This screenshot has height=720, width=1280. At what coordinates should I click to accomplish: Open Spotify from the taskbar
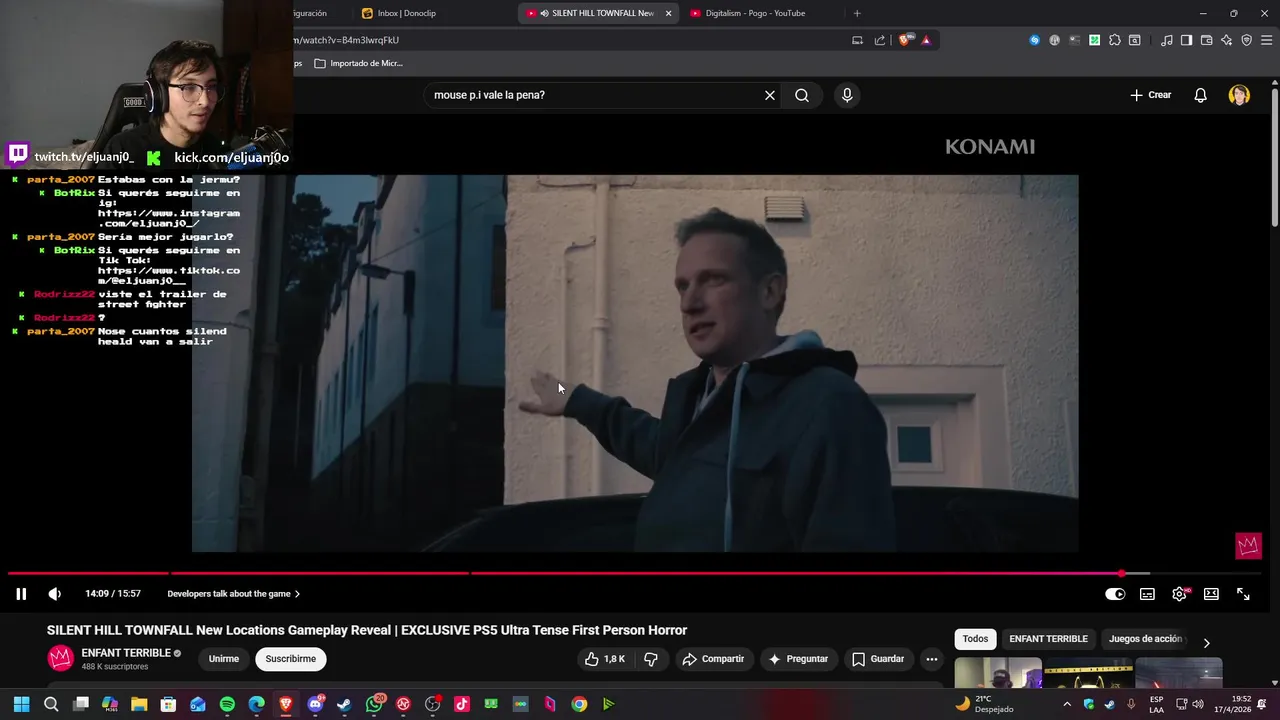tap(227, 704)
